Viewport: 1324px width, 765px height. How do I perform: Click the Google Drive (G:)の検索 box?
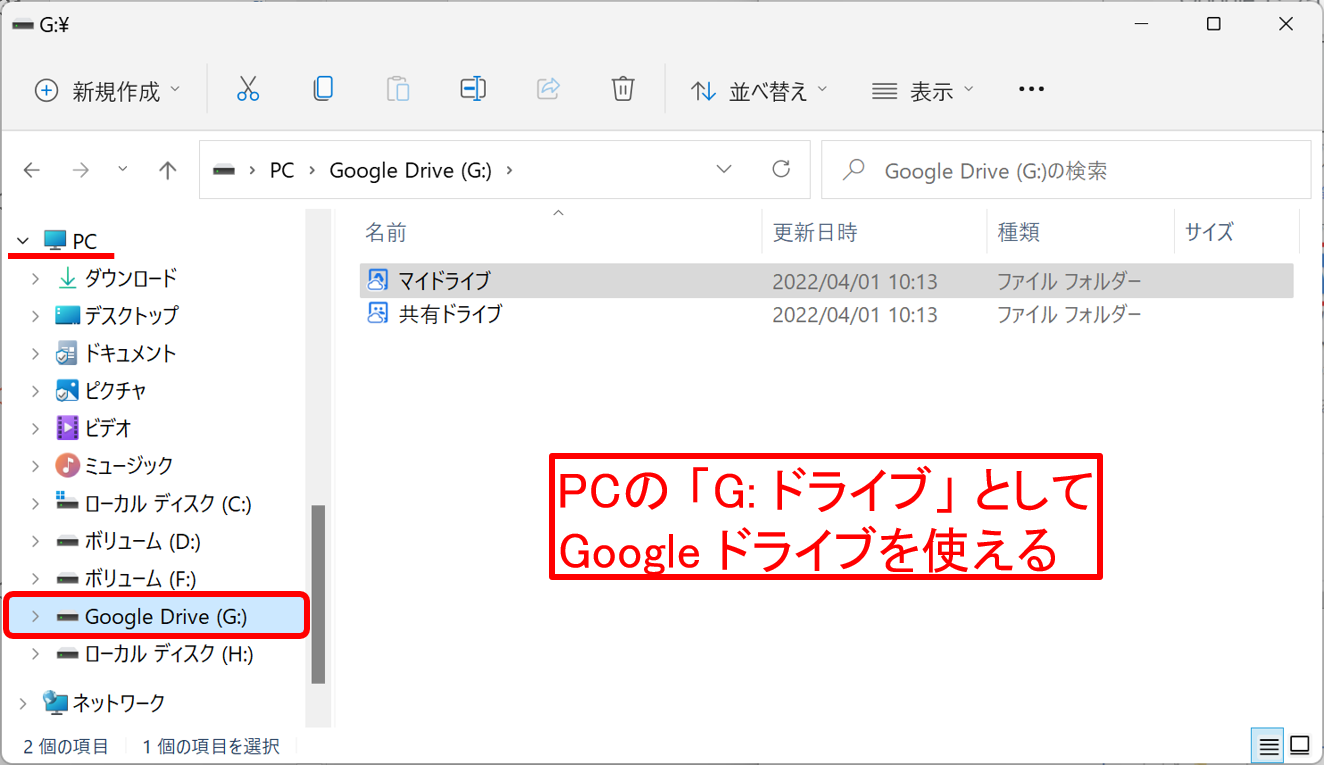tap(1066, 171)
